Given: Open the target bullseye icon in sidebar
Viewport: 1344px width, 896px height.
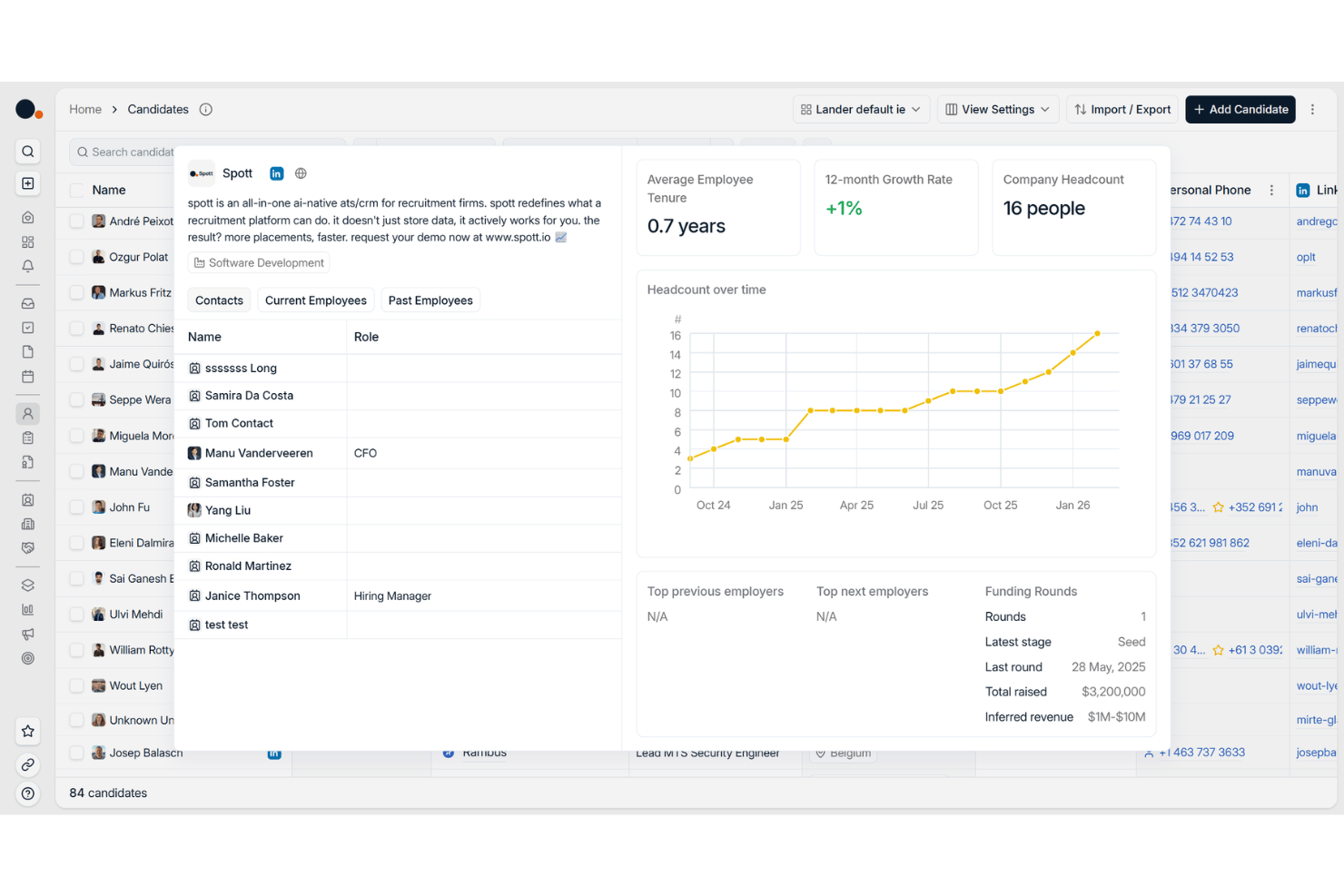Looking at the screenshot, I should pyautogui.click(x=28, y=658).
